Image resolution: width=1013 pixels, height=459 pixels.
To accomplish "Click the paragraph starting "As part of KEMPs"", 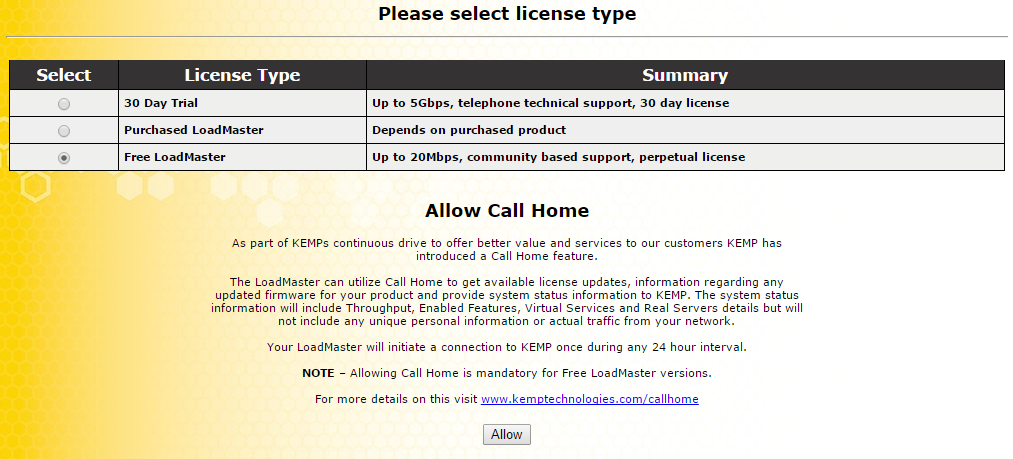I will [506, 249].
